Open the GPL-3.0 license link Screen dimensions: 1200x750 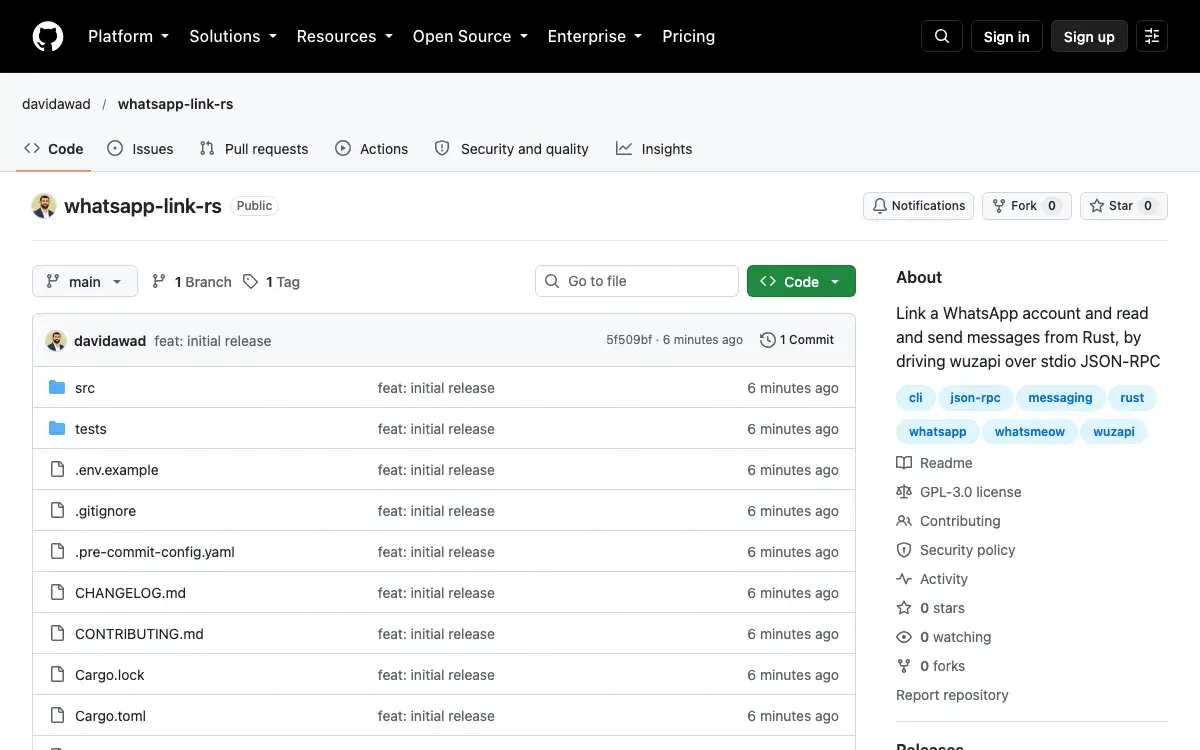point(970,492)
